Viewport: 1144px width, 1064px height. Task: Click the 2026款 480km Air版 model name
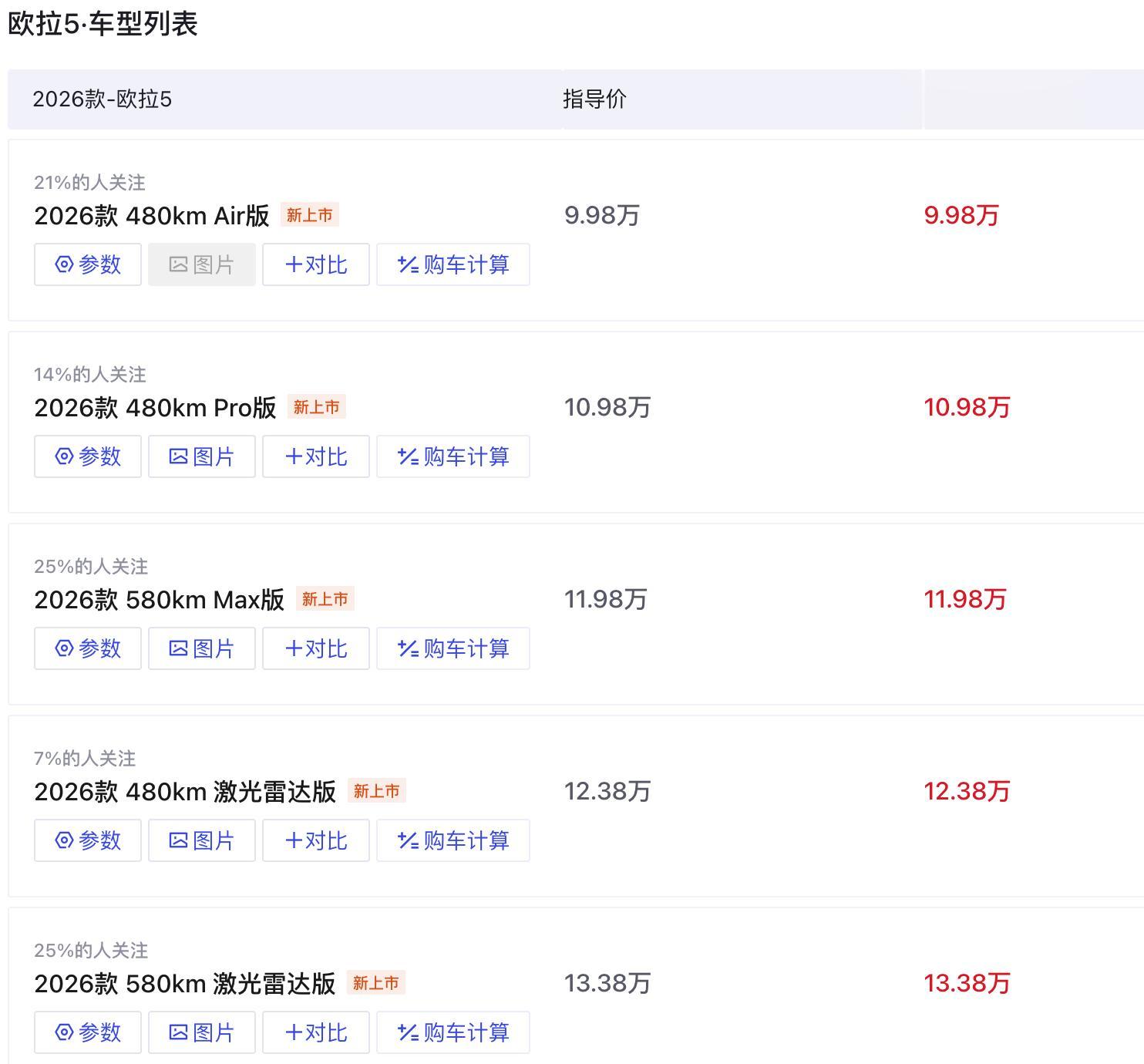coord(152,216)
